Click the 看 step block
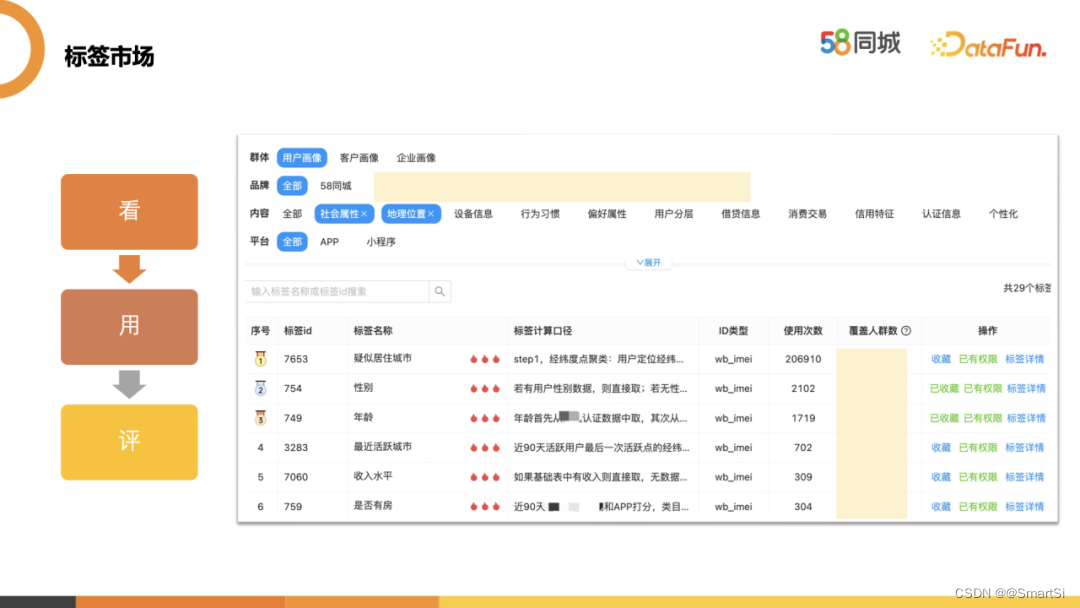 (x=129, y=211)
